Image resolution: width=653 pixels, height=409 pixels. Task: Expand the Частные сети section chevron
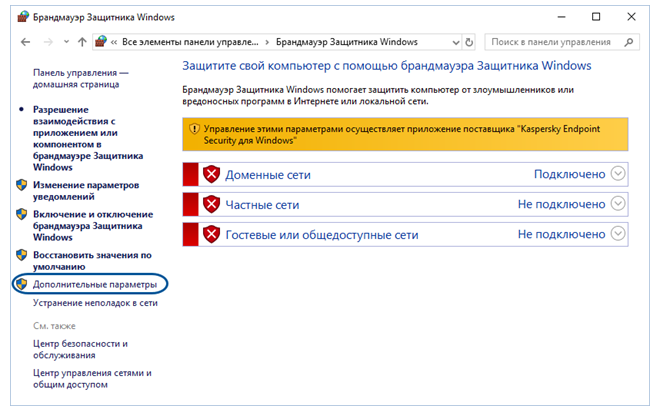[x=618, y=204]
